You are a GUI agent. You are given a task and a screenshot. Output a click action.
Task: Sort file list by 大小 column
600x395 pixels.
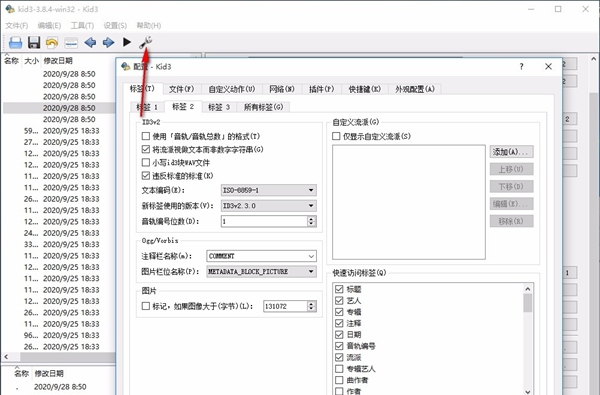31,60
